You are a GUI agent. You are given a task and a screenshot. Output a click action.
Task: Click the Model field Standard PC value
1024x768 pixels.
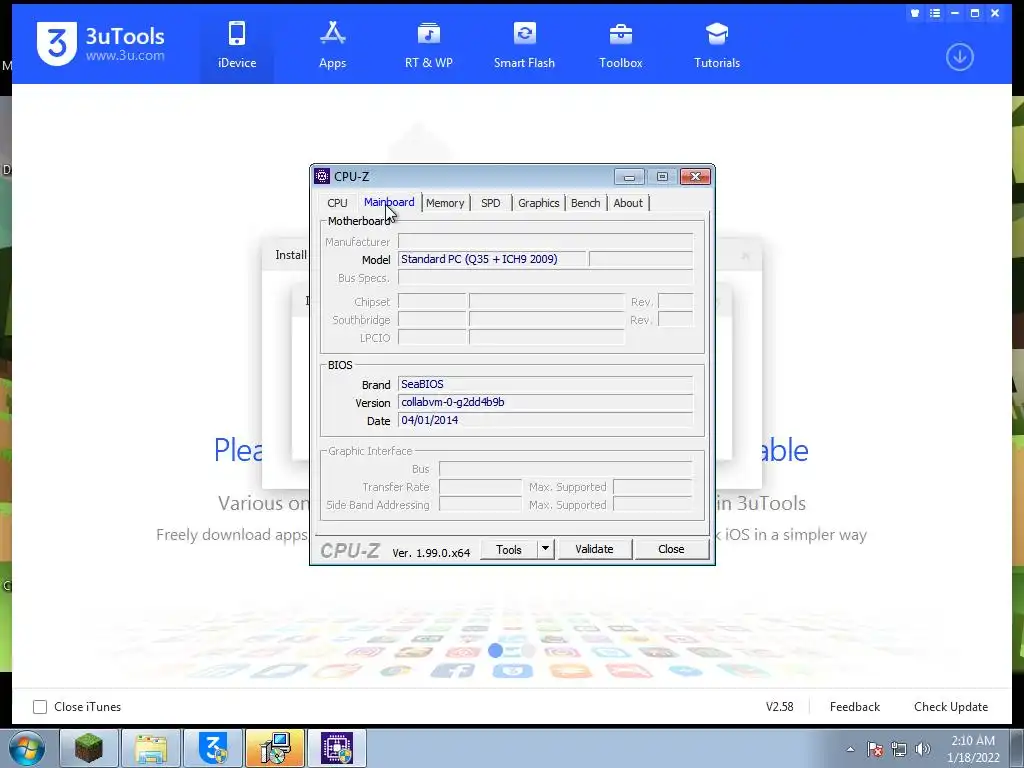point(492,259)
